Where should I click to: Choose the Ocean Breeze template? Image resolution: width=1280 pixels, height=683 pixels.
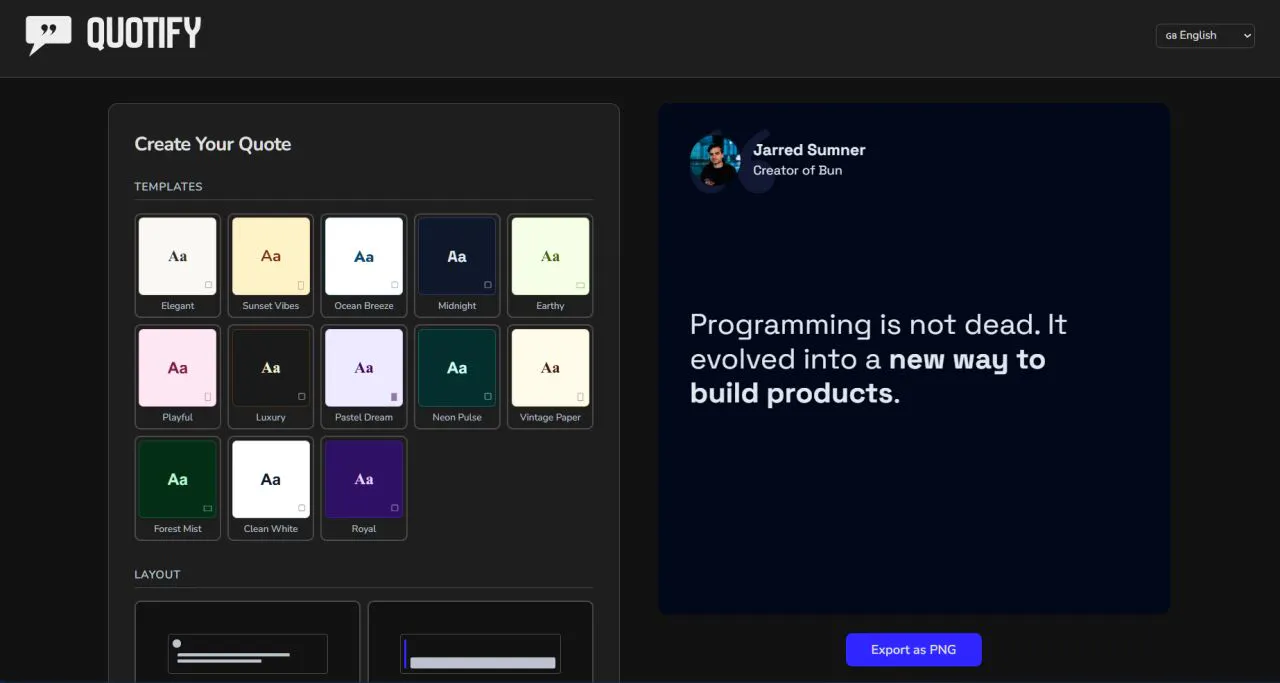click(x=364, y=265)
